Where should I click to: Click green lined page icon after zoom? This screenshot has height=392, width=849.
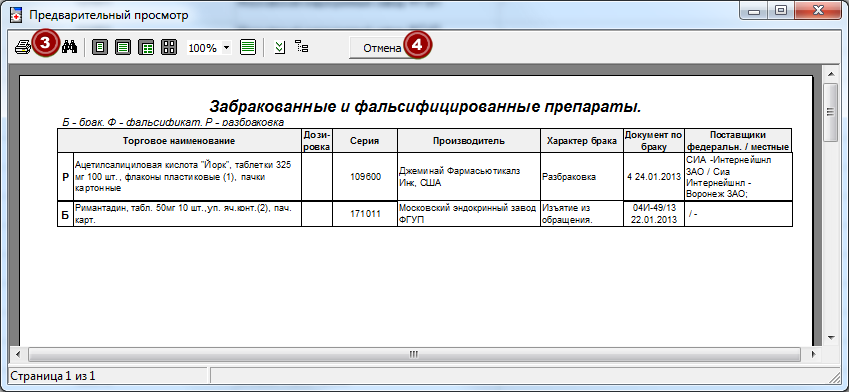[x=248, y=47]
